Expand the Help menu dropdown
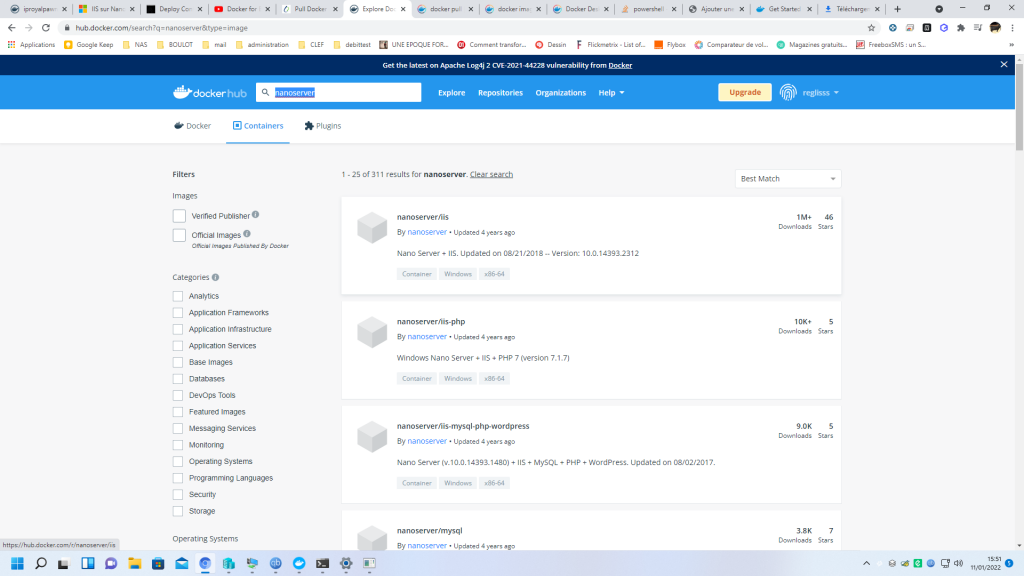The height and width of the screenshot is (576, 1024). click(611, 93)
